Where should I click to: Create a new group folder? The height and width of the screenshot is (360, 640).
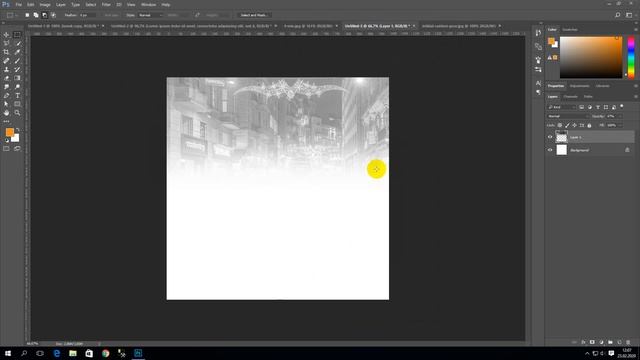(x=610, y=342)
